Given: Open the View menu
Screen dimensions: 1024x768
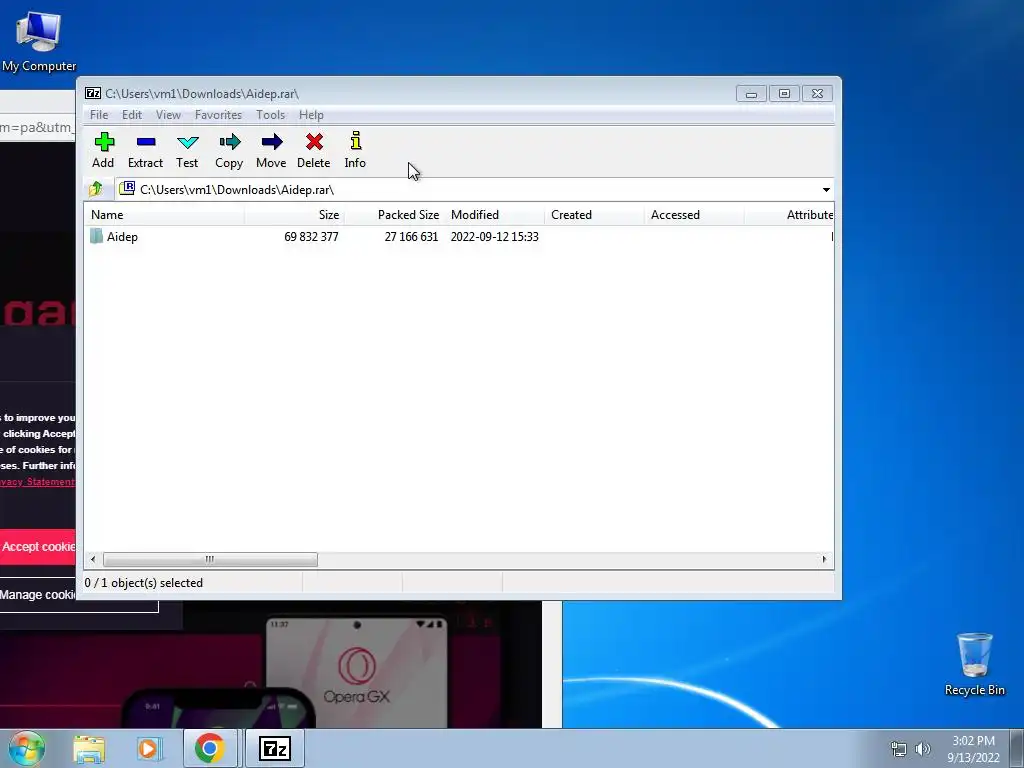Looking at the screenshot, I should pyautogui.click(x=168, y=115).
